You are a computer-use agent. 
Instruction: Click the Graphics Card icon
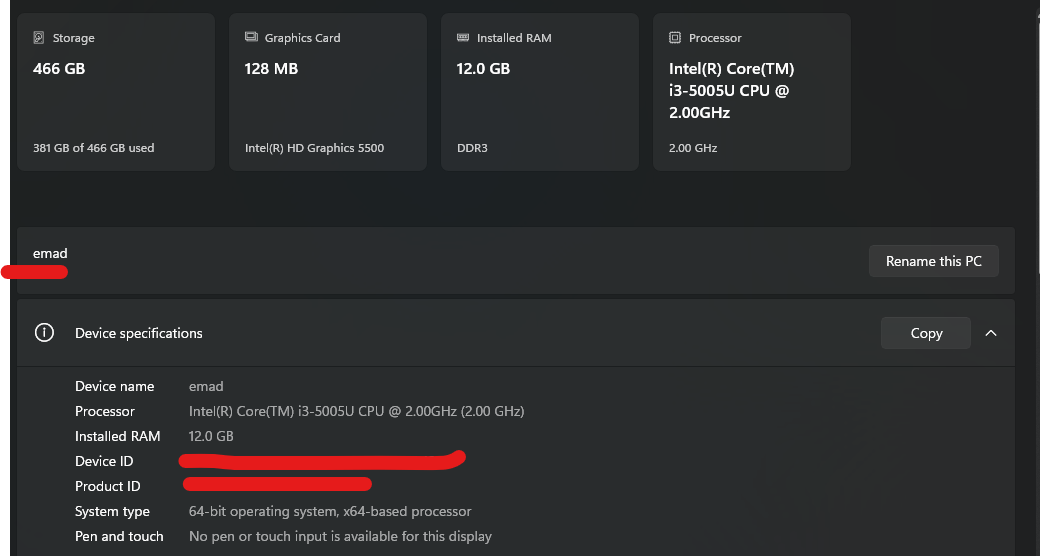251,37
